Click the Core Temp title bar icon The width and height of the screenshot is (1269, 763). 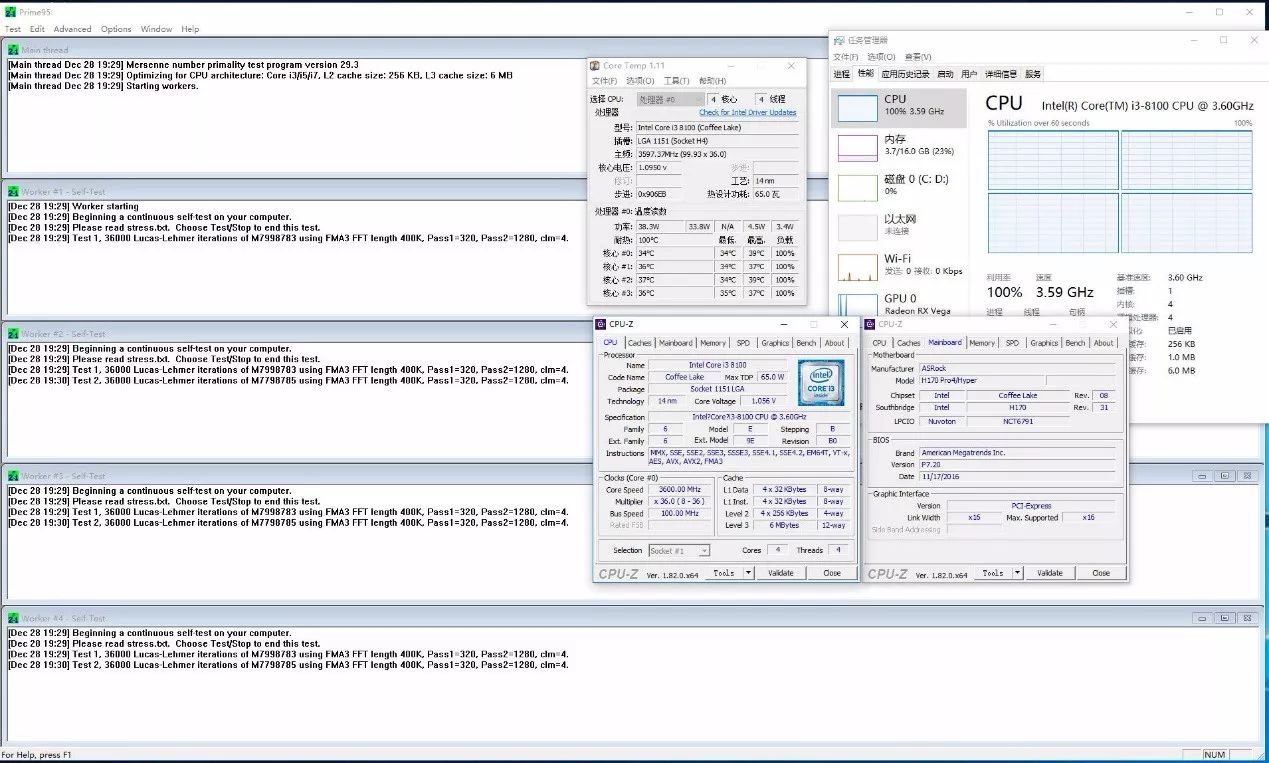[596, 66]
